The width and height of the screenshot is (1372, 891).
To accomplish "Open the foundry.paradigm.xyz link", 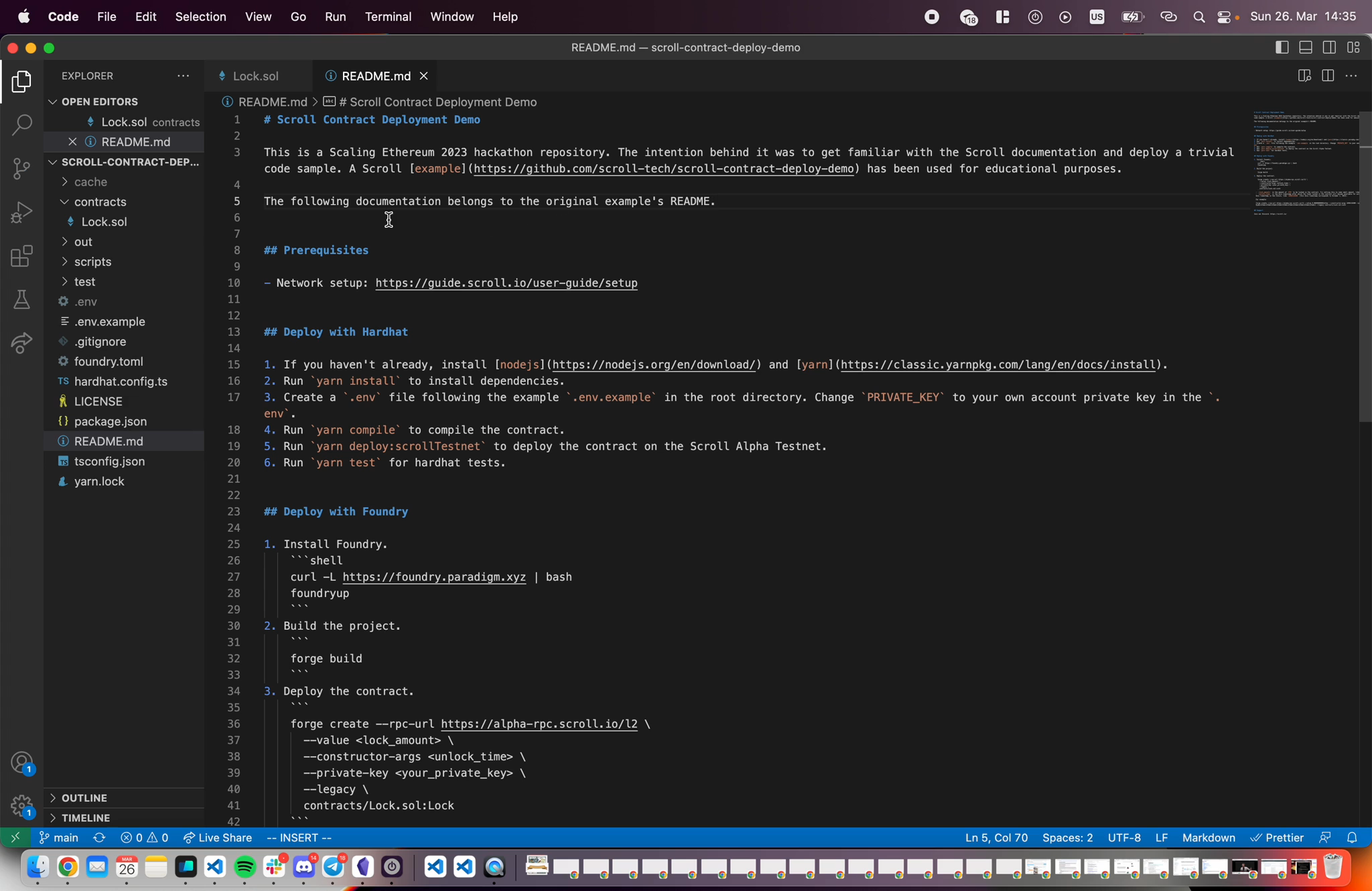I will tap(434, 577).
